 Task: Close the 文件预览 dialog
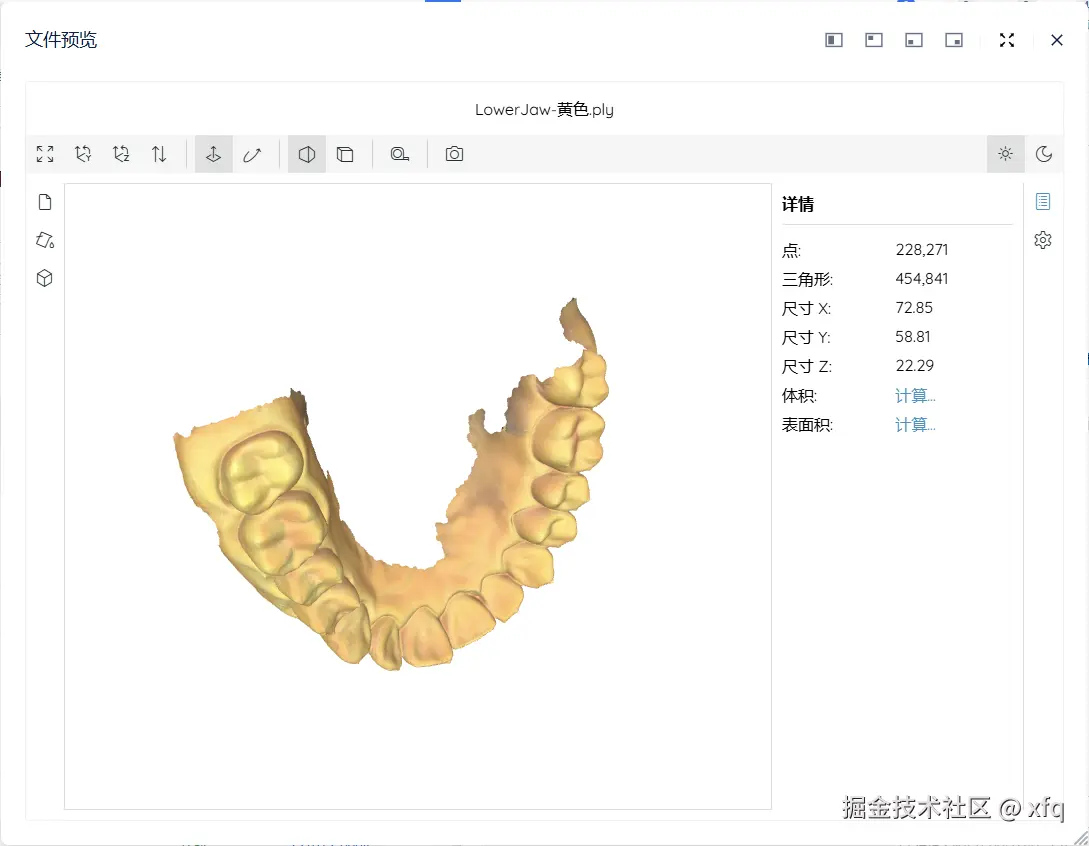(x=1057, y=40)
